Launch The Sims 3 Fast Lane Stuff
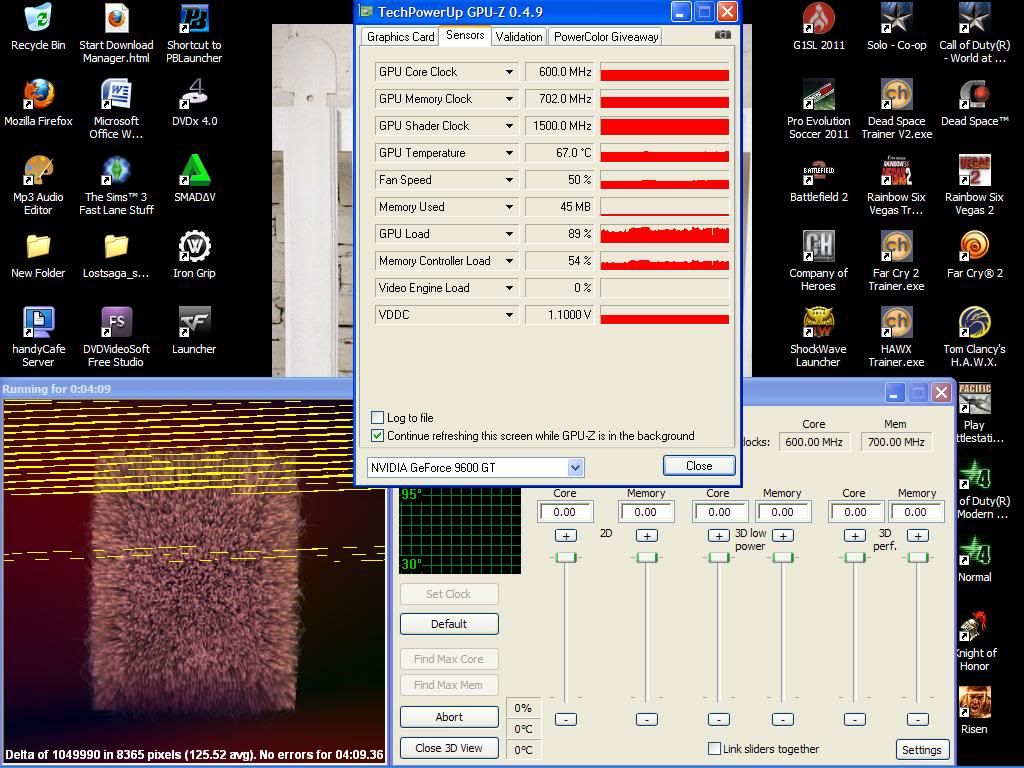Image resolution: width=1024 pixels, height=768 pixels. [116, 185]
